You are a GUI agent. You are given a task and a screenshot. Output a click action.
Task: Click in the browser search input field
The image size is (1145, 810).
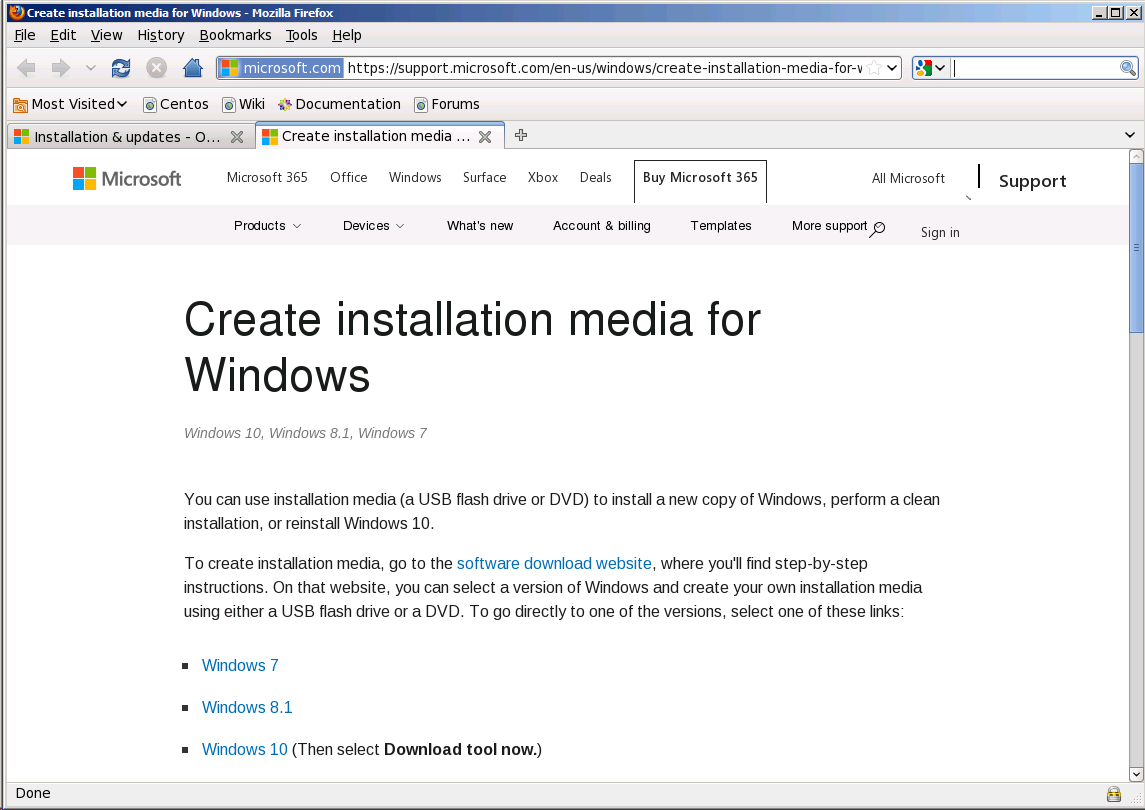point(1034,68)
